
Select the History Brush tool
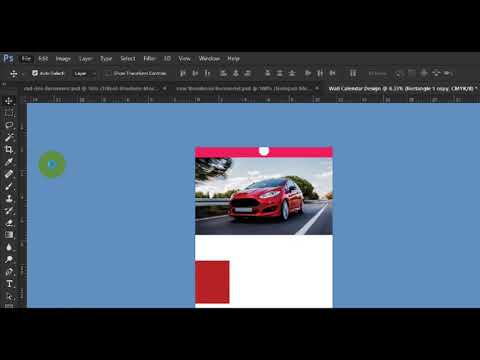click(x=9, y=210)
